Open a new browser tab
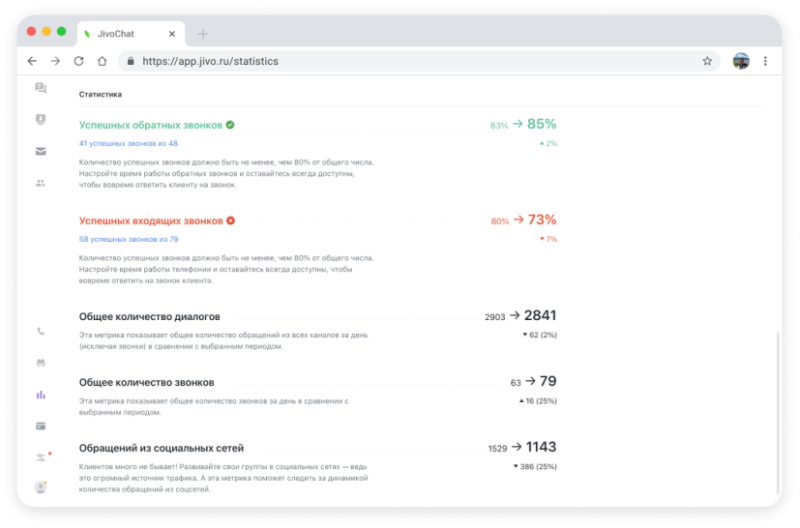This screenshot has width=800, height=528. (203, 34)
